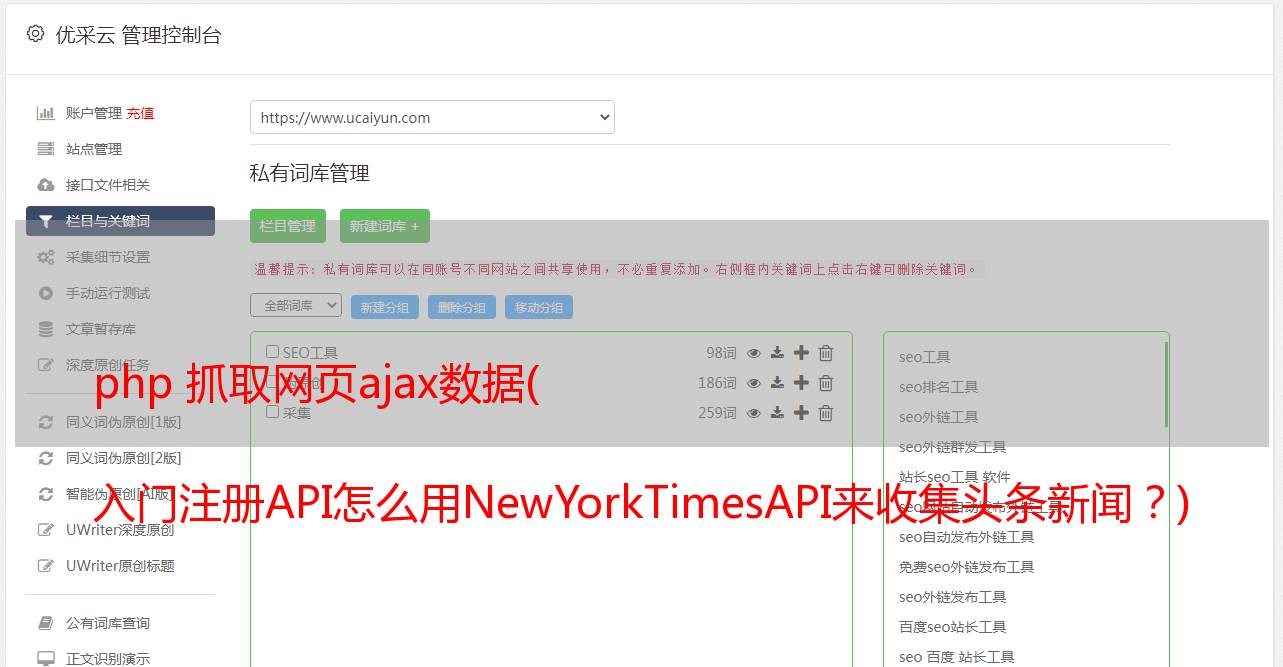Click the download icon on the 186词 row

(x=777, y=383)
